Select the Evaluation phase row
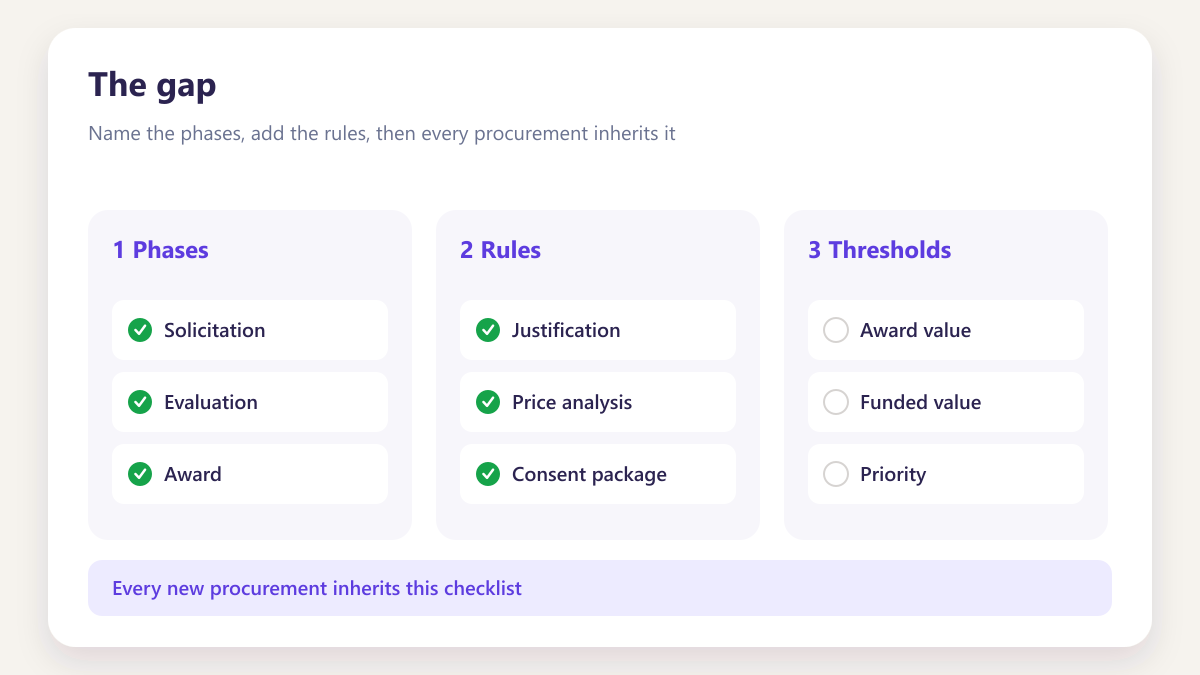The width and height of the screenshot is (1200, 675). point(250,402)
